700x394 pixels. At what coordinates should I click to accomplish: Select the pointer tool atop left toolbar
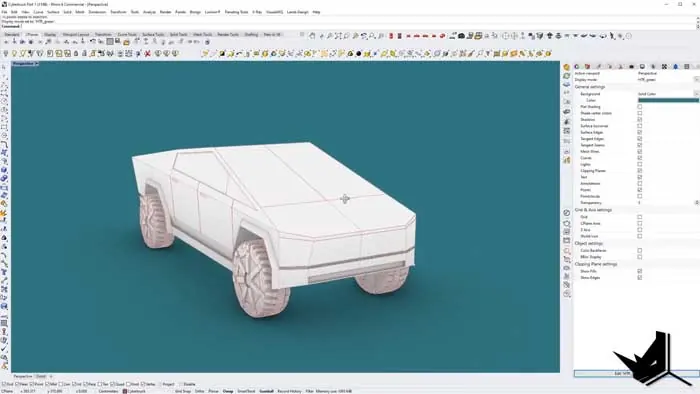point(4,67)
